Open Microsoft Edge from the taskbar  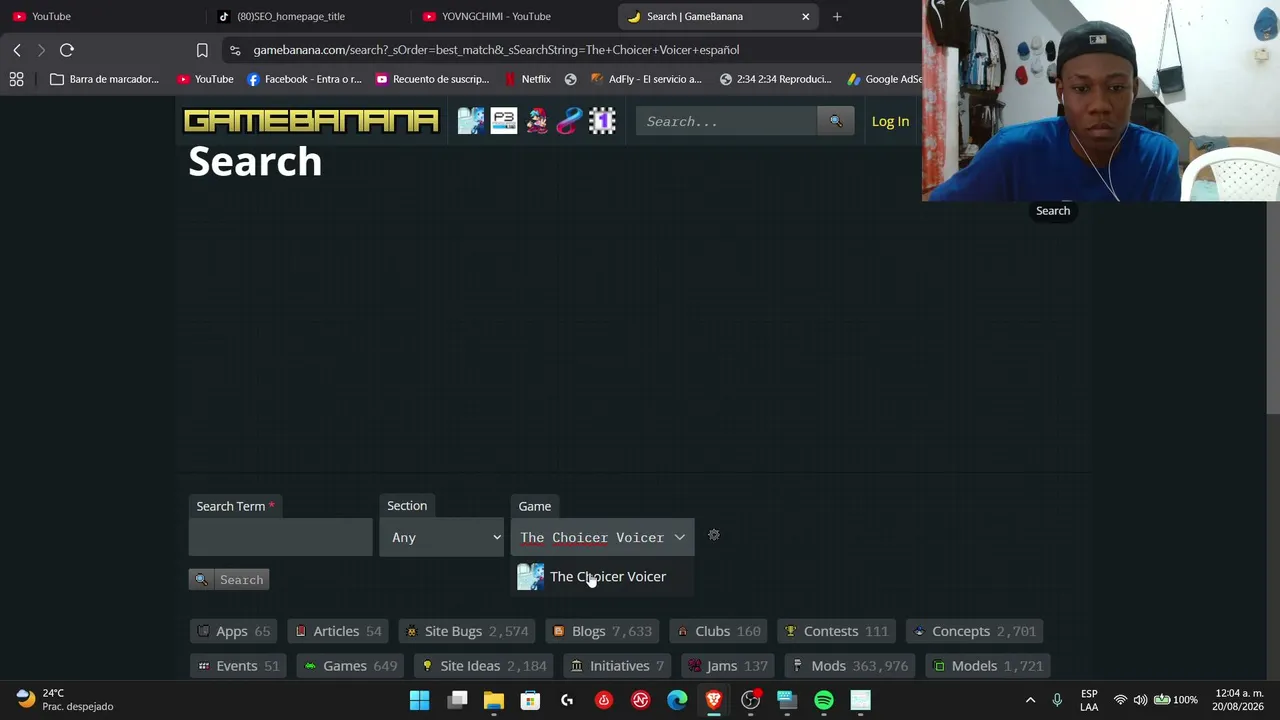[677, 700]
